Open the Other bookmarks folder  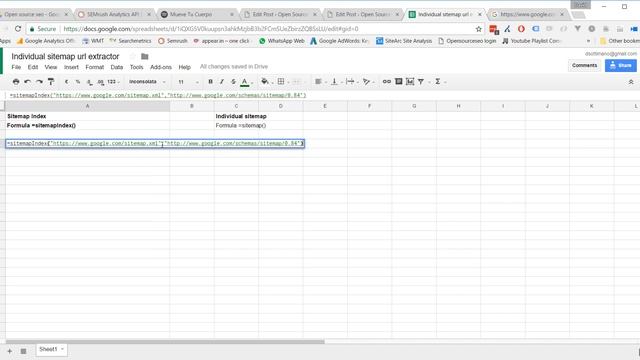620,41
